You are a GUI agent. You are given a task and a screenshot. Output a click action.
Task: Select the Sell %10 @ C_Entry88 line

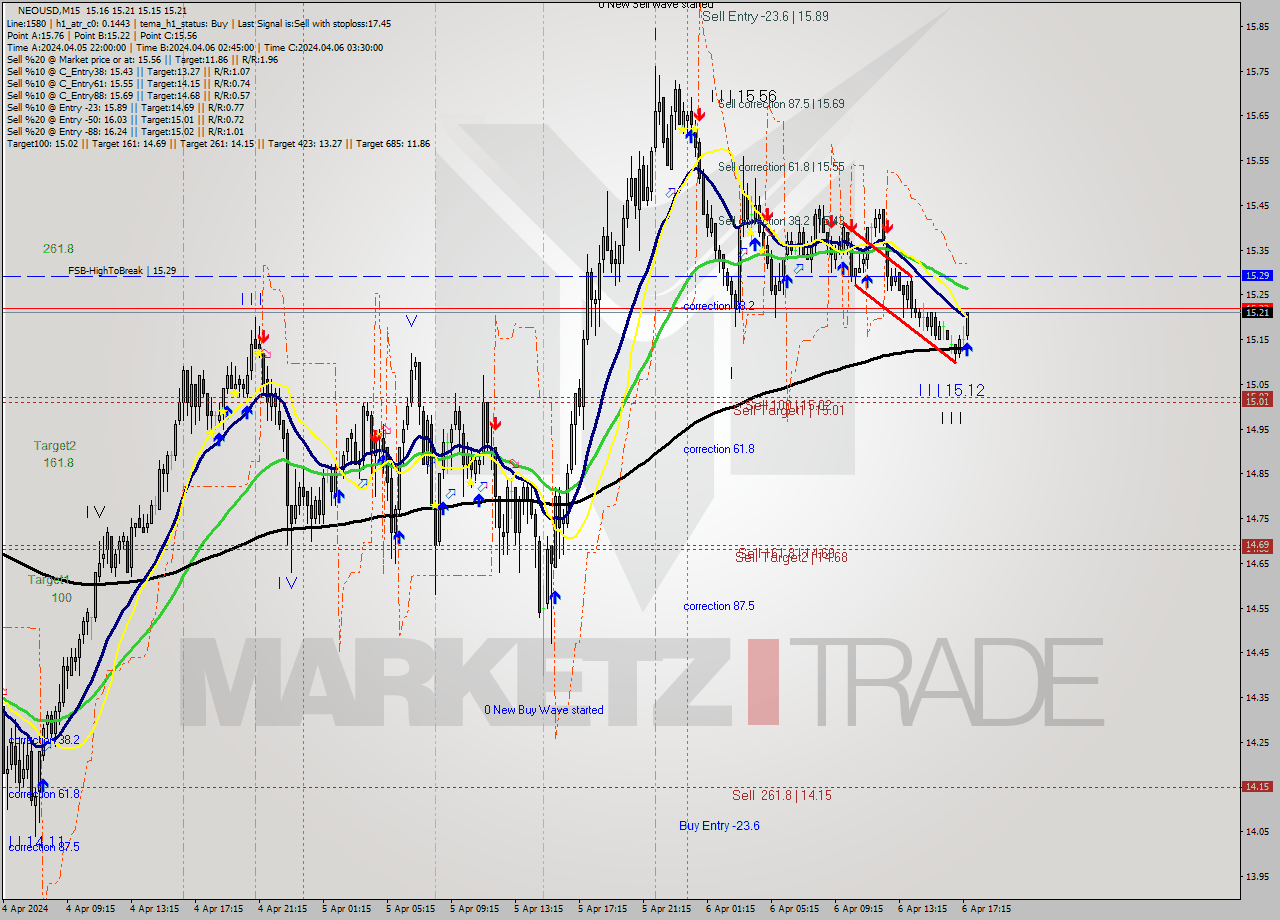[x=128, y=95]
